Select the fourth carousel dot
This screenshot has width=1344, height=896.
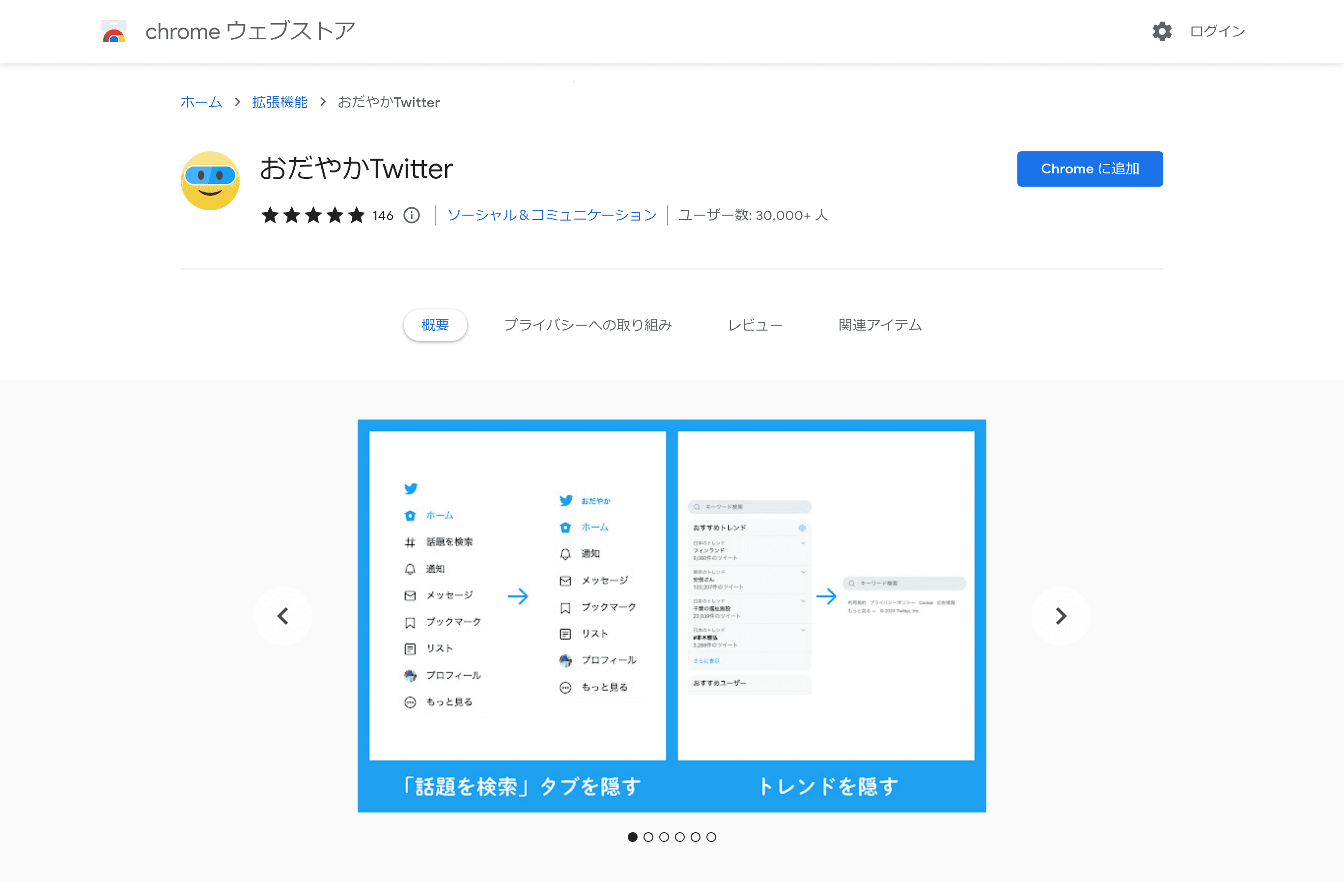coord(679,837)
